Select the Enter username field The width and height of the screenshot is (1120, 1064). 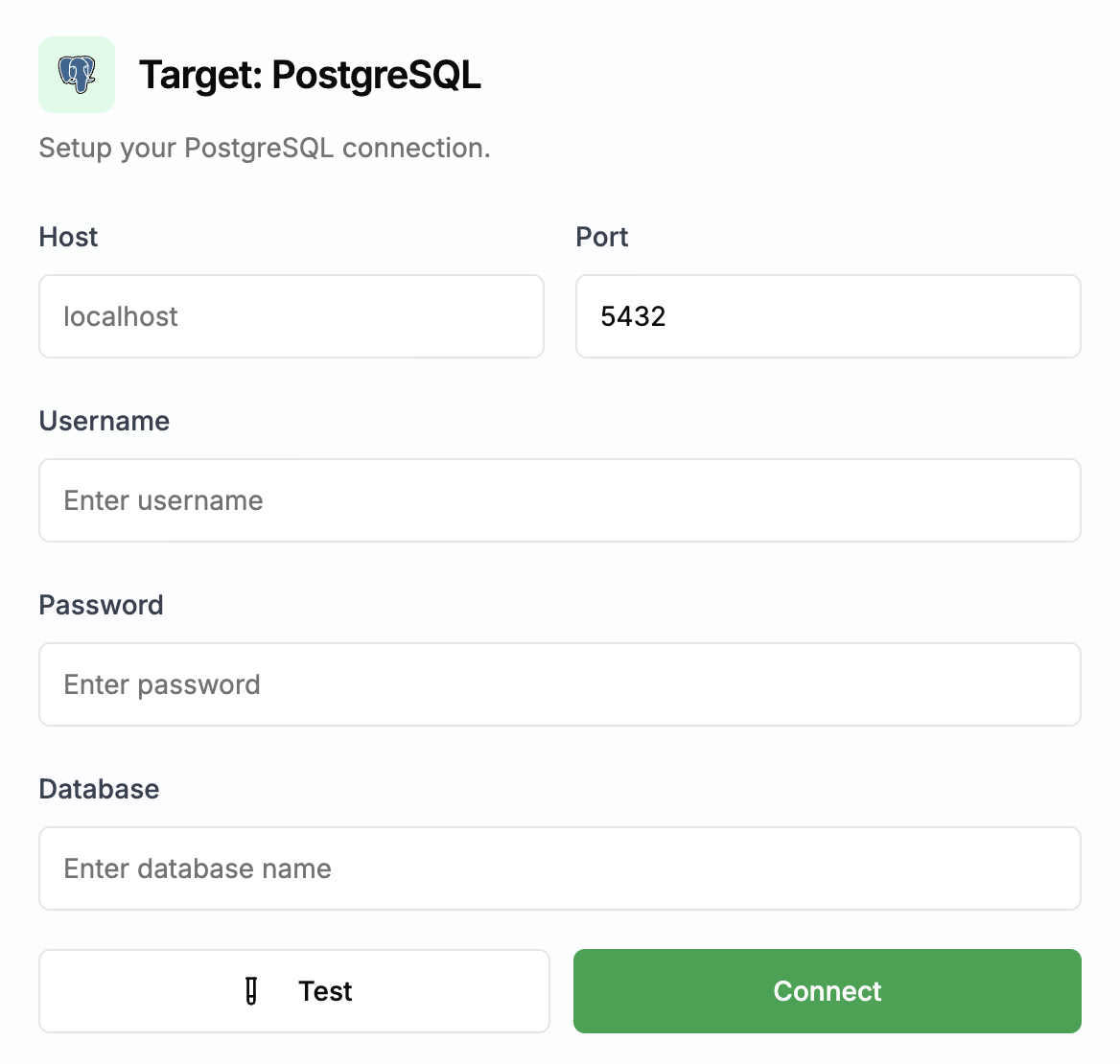559,500
